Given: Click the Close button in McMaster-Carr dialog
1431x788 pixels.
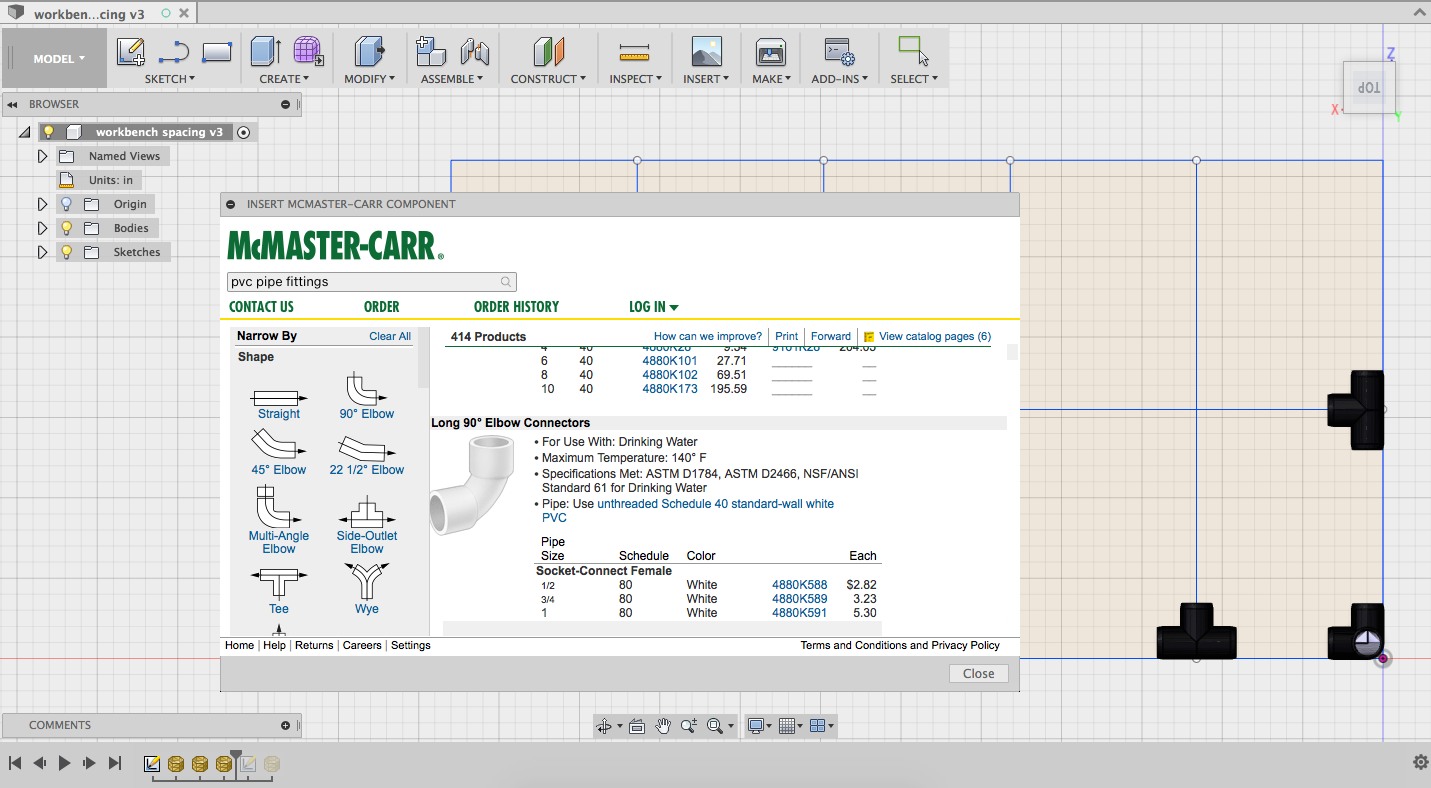Looking at the screenshot, I should (978, 673).
